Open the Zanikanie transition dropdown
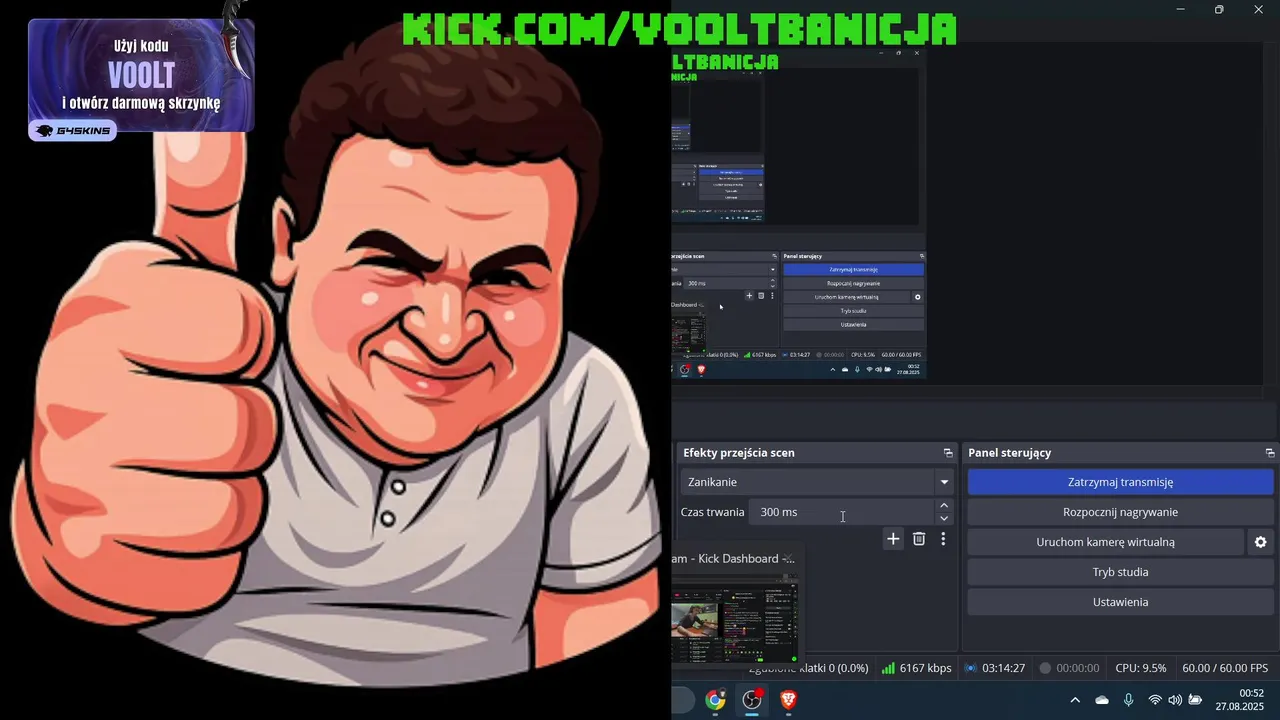 (x=817, y=482)
